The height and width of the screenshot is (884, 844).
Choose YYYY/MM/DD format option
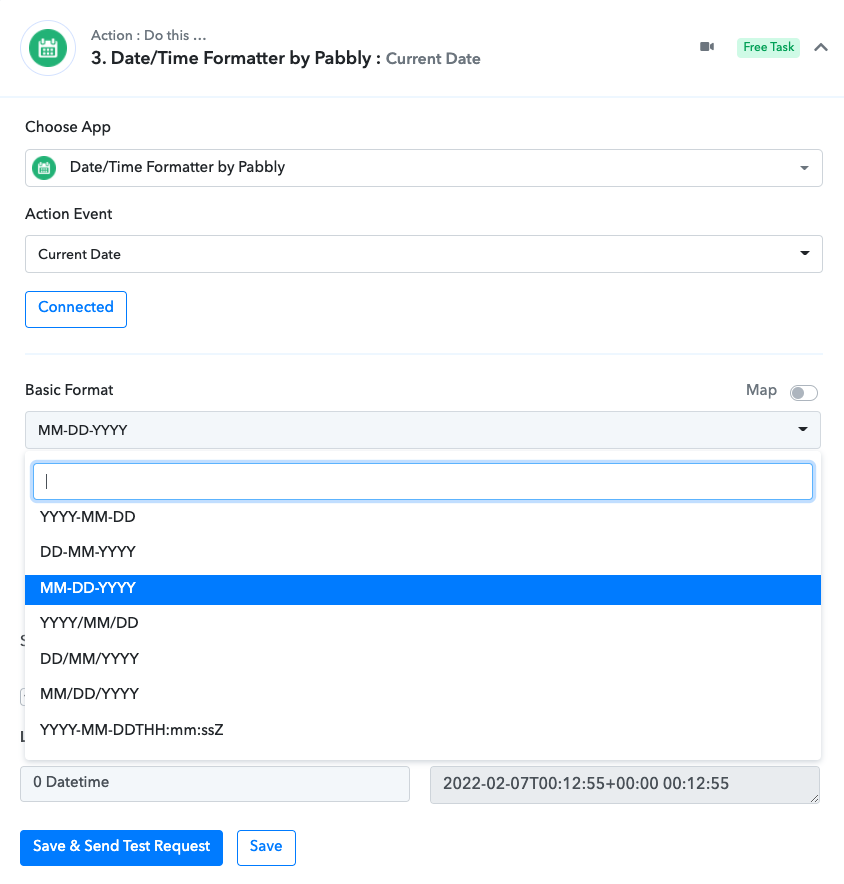tap(423, 623)
